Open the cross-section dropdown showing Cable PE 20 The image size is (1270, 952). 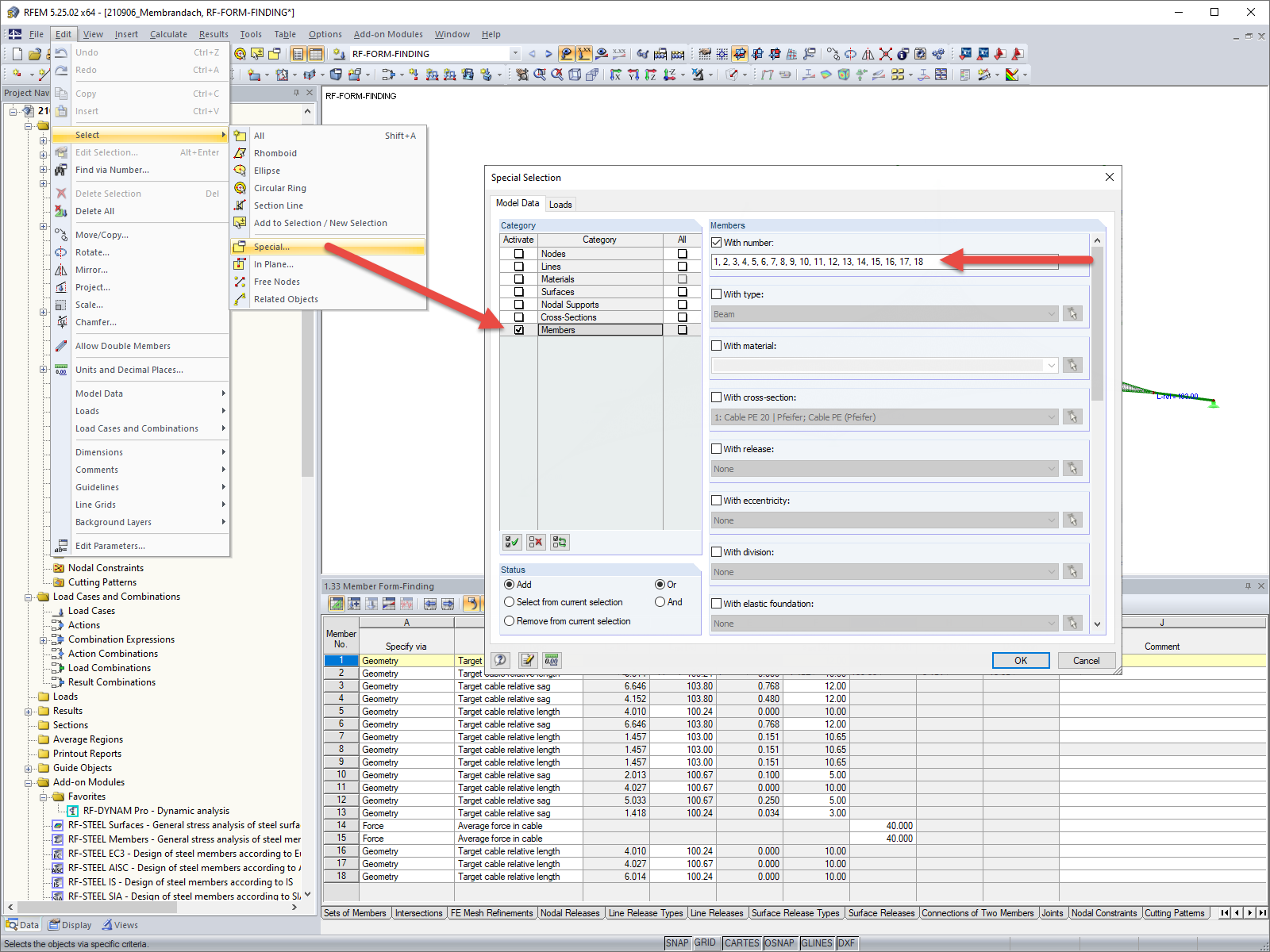pyautogui.click(x=1052, y=416)
